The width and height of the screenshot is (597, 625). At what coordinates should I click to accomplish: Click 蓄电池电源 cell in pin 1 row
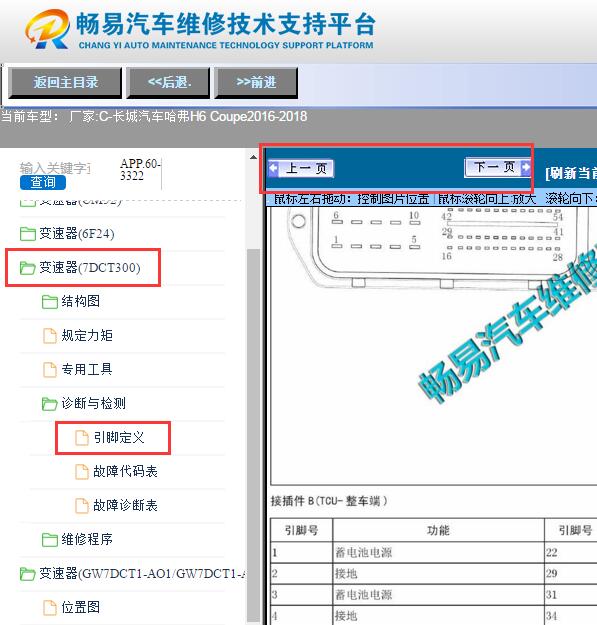(438, 552)
